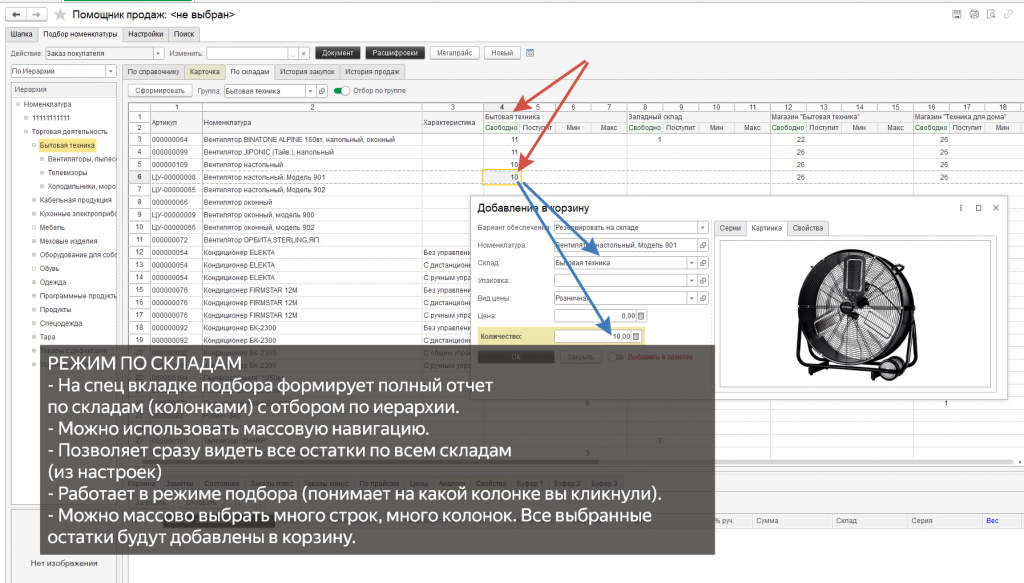This screenshot has height=583, width=1024.
Task: Click the Изменить input field
Action: click(248, 54)
